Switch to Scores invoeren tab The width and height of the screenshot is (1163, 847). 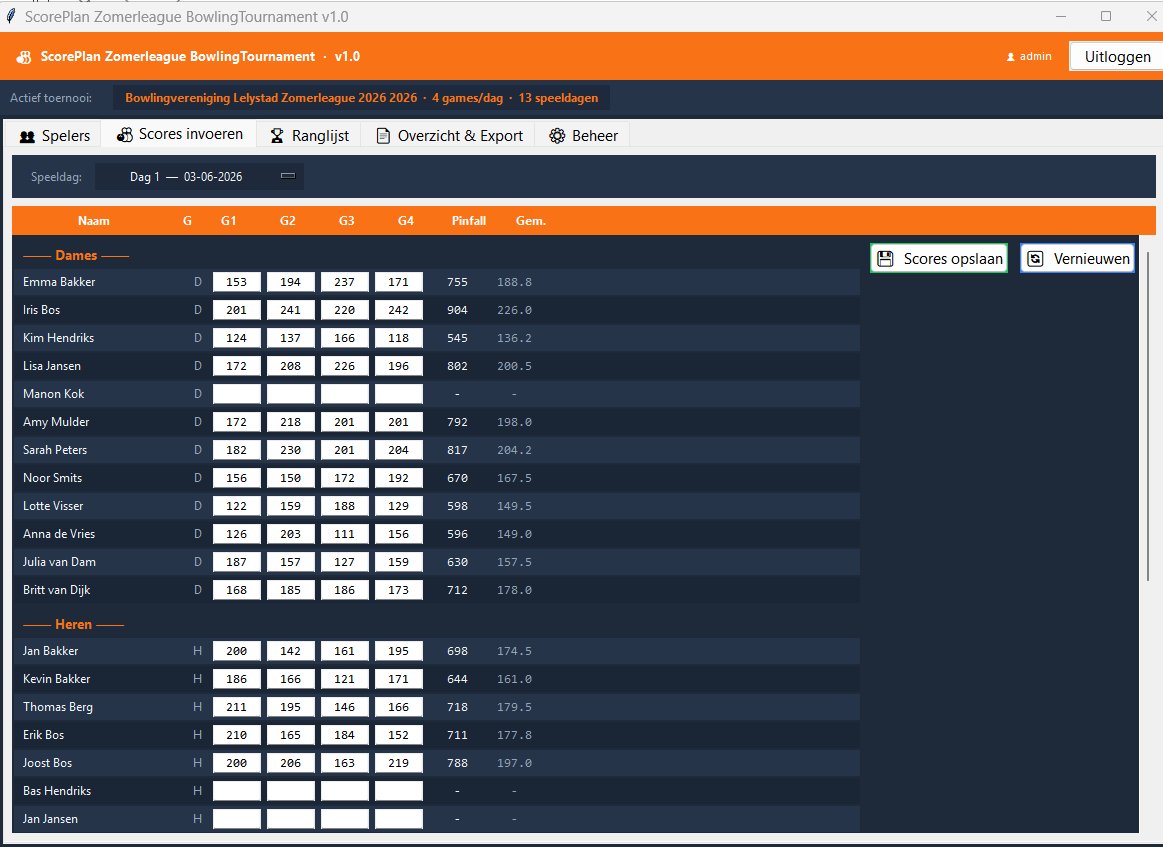pos(179,134)
